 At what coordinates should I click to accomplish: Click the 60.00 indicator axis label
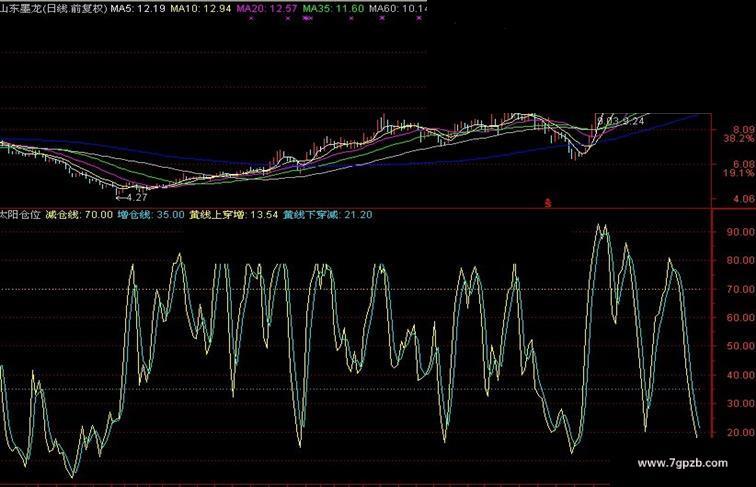pos(741,318)
